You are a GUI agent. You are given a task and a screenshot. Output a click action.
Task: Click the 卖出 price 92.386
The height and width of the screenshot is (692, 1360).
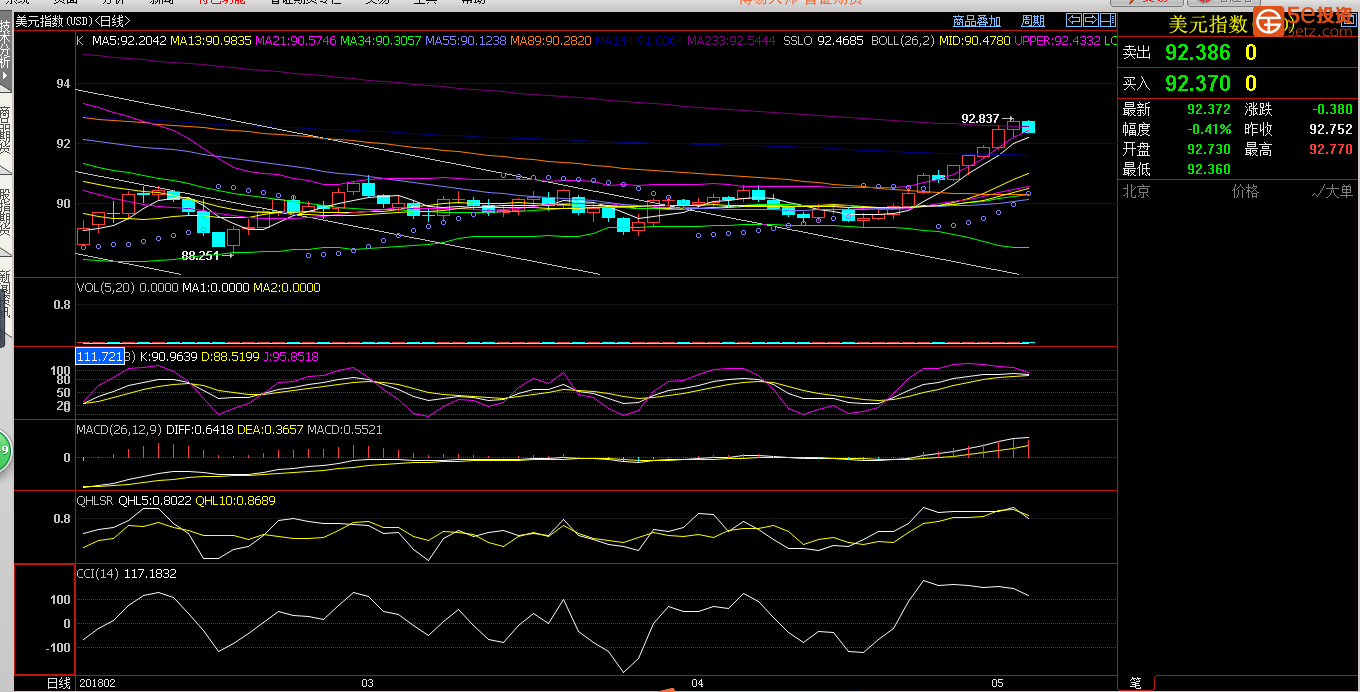point(1197,53)
